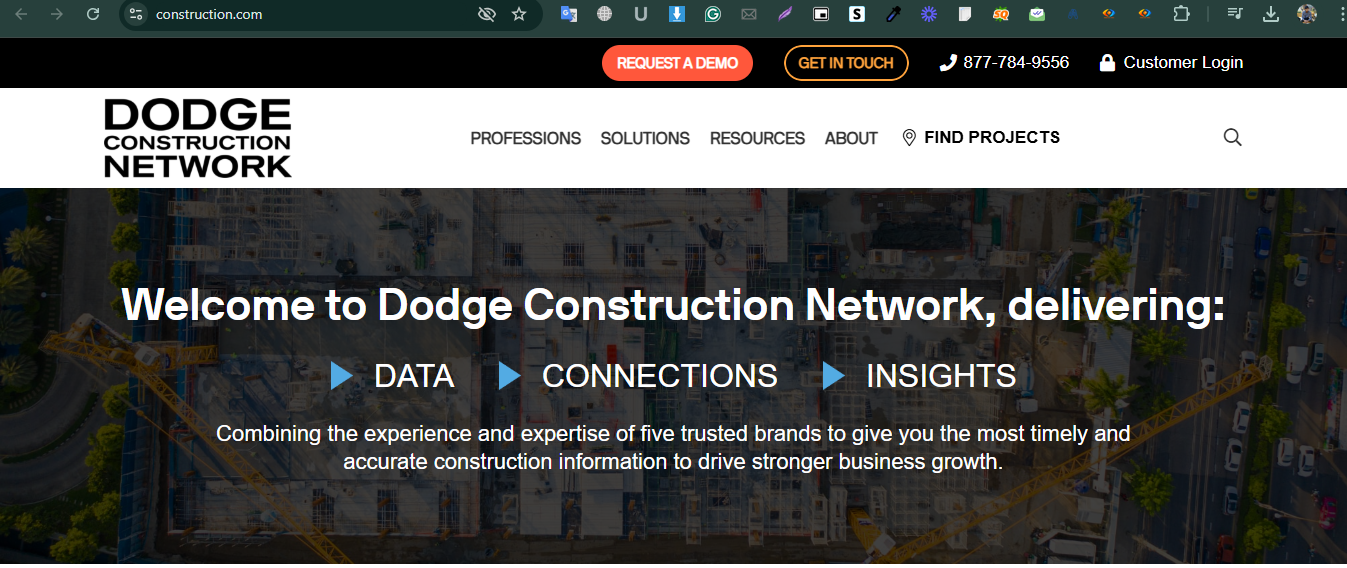This screenshot has height=568, width=1347.
Task: Open the PROFESSIONS menu
Action: coord(526,138)
